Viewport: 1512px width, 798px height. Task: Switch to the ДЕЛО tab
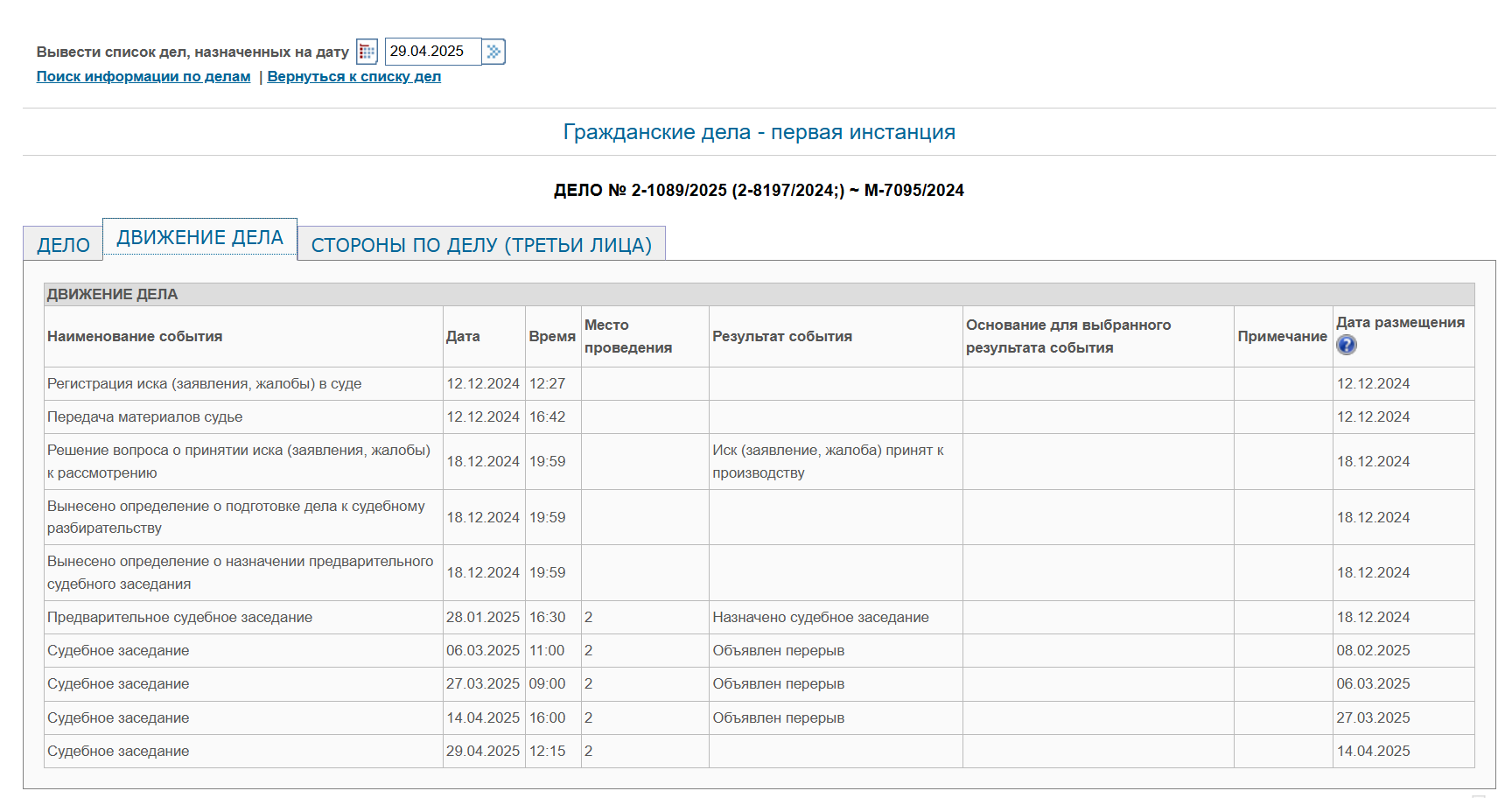click(63, 244)
